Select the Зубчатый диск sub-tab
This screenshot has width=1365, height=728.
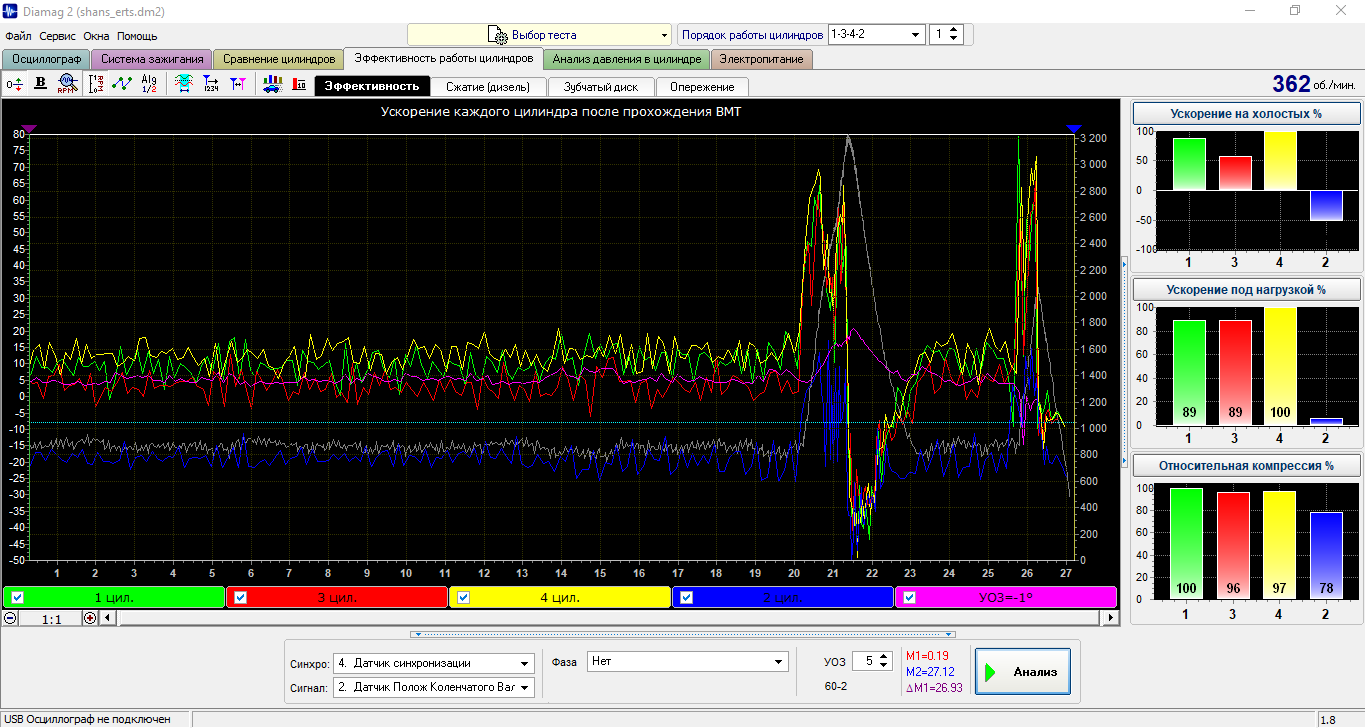pos(601,87)
